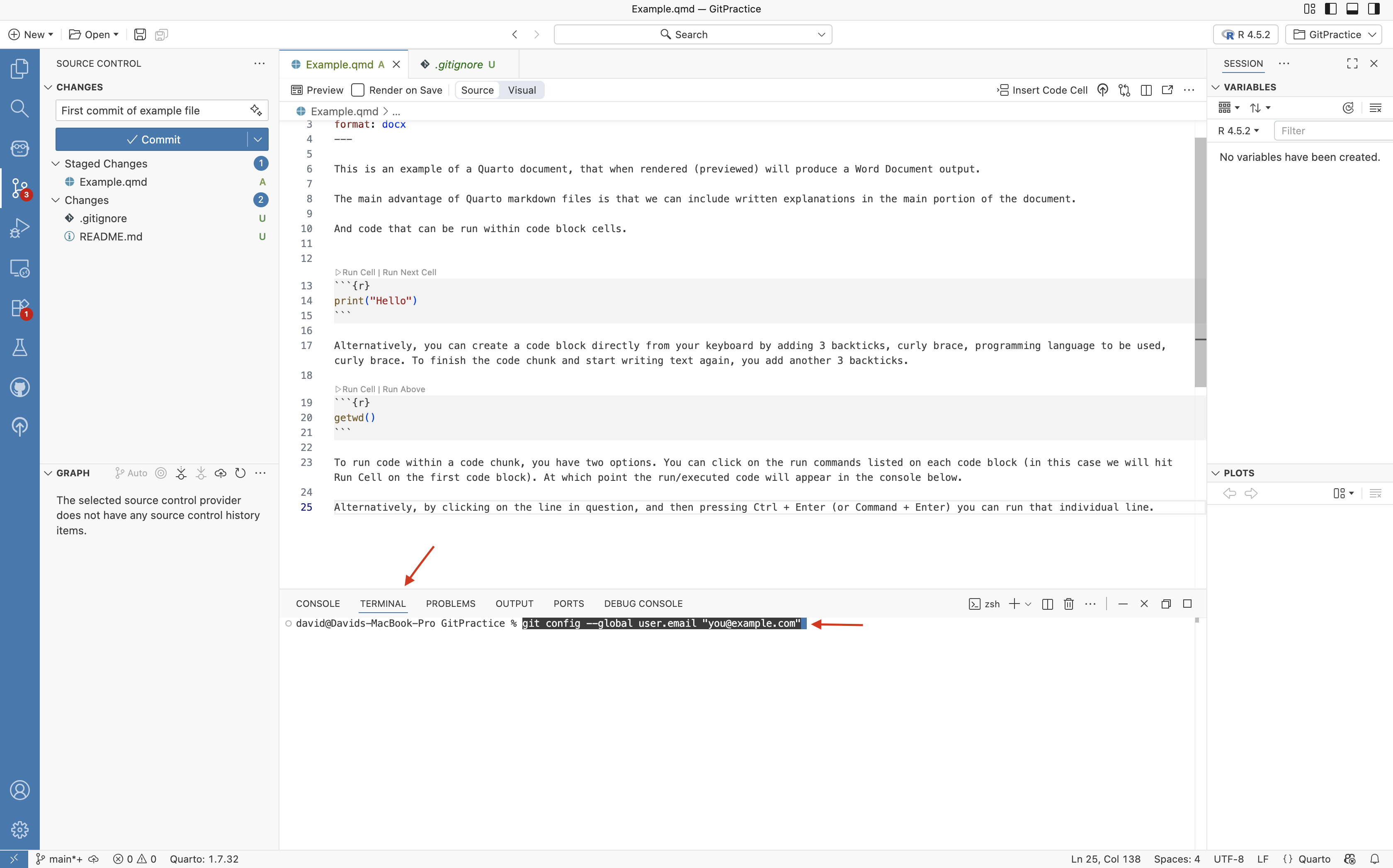1393x868 pixels.
Task: Open the Extensions view icon
Action: (19, 308)
